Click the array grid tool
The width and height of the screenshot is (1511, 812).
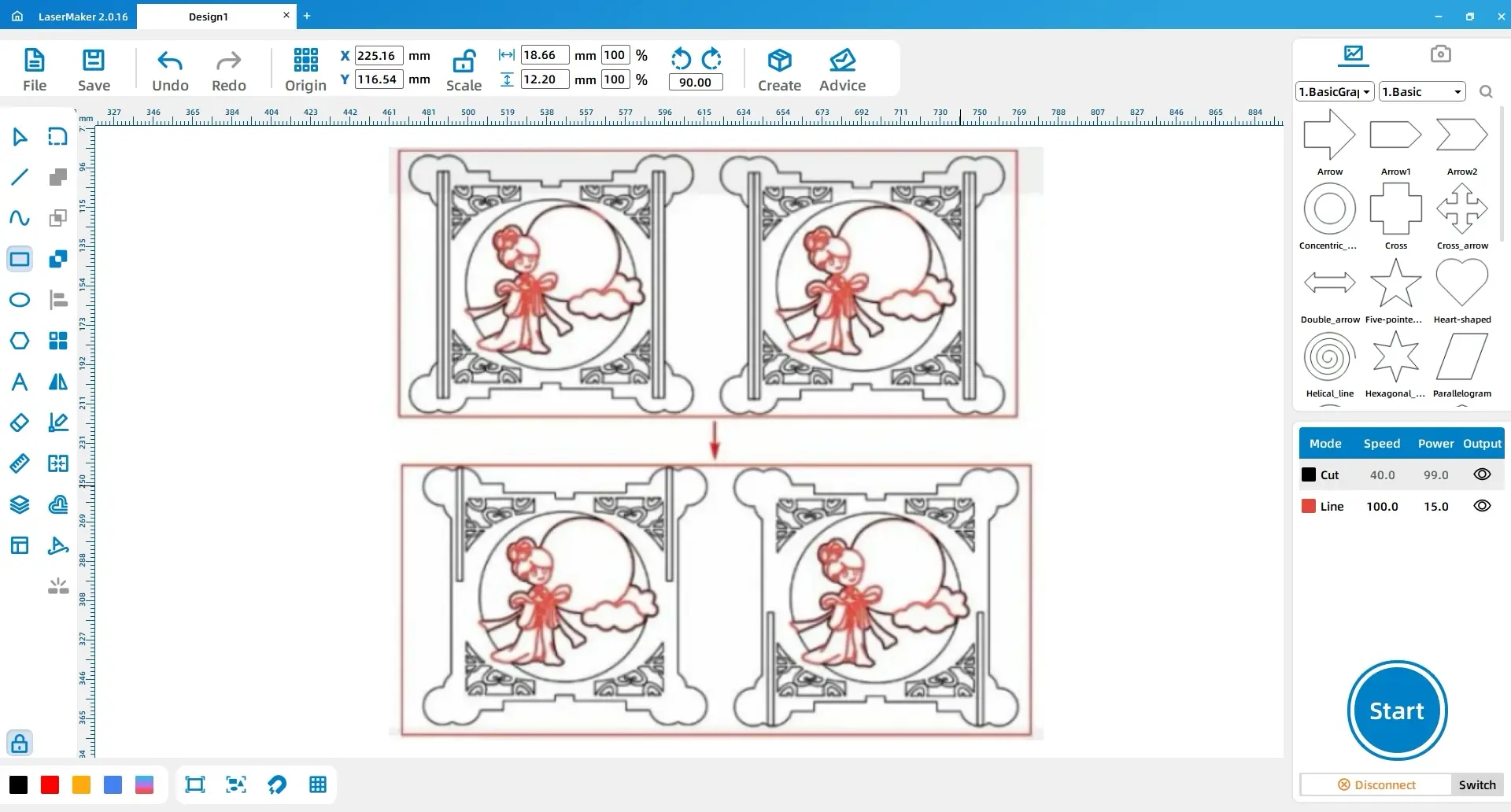[58, 341]
